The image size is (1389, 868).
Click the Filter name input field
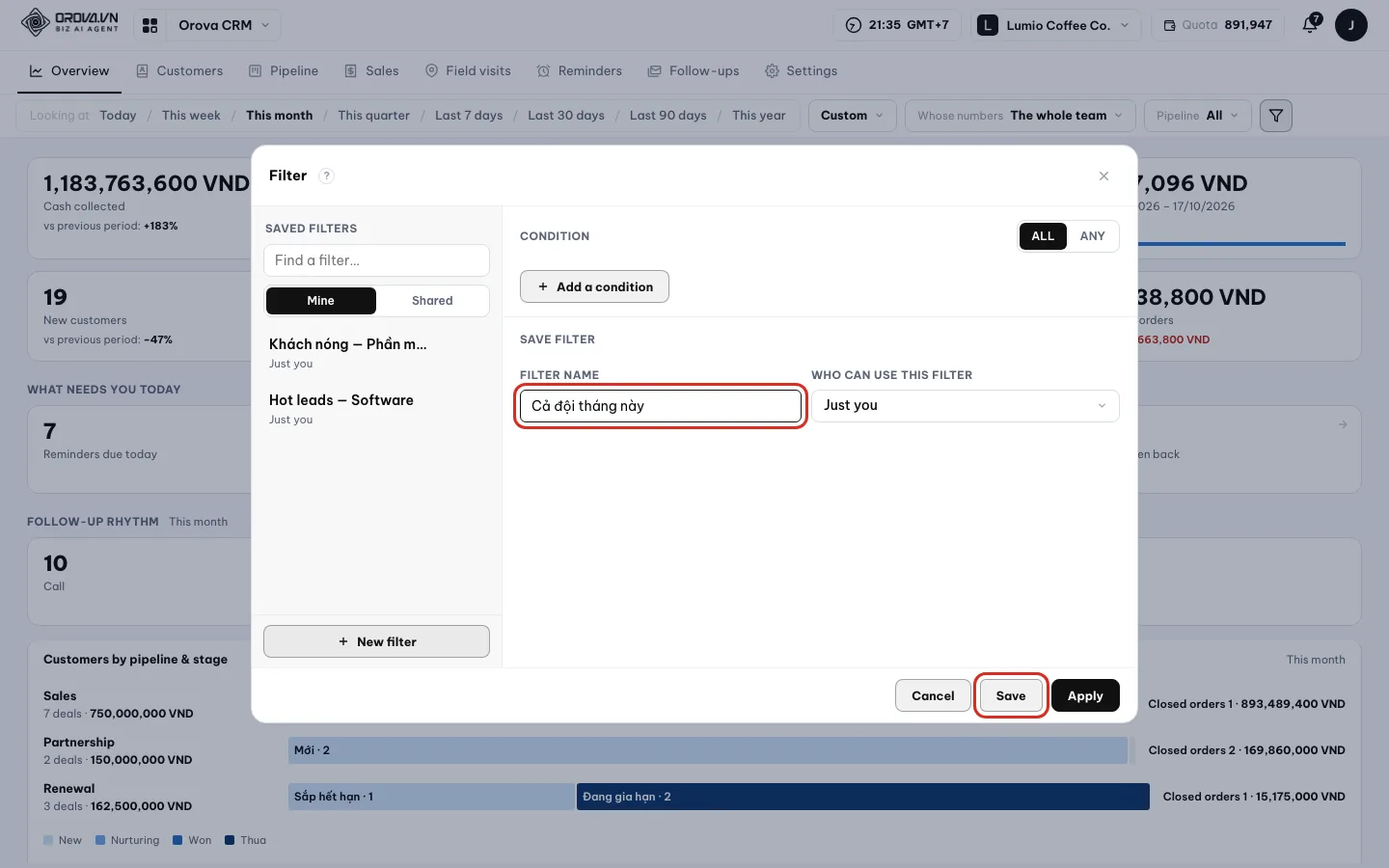(661, 406)
